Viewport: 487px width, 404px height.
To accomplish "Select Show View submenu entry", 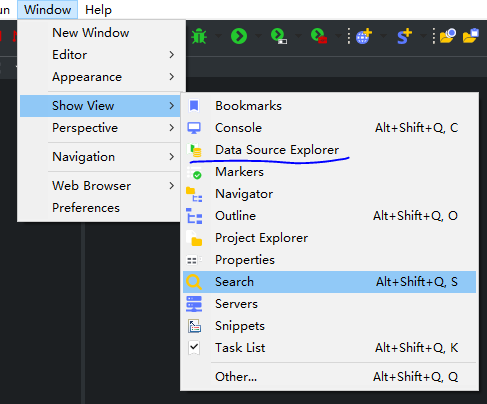I will [x=101, y=106].
